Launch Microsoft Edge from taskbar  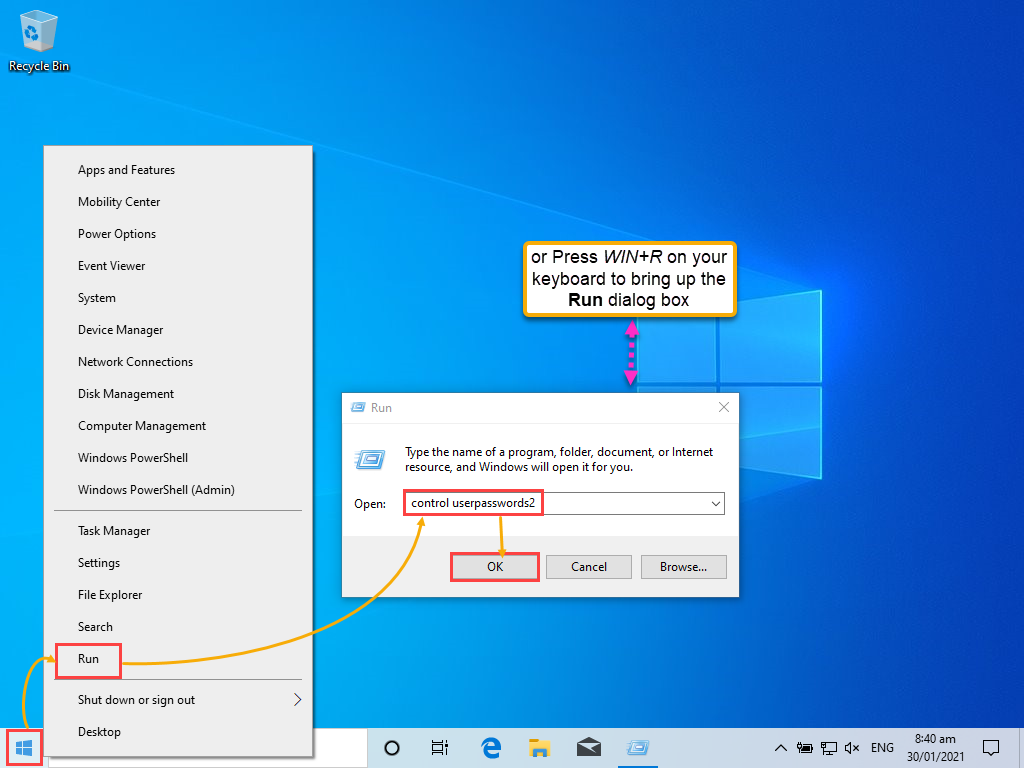point(490,748)
